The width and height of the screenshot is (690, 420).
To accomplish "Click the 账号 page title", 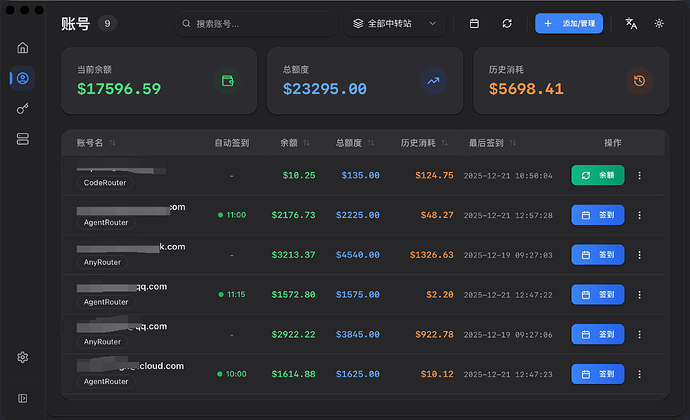I will click(x=76, y=23).
